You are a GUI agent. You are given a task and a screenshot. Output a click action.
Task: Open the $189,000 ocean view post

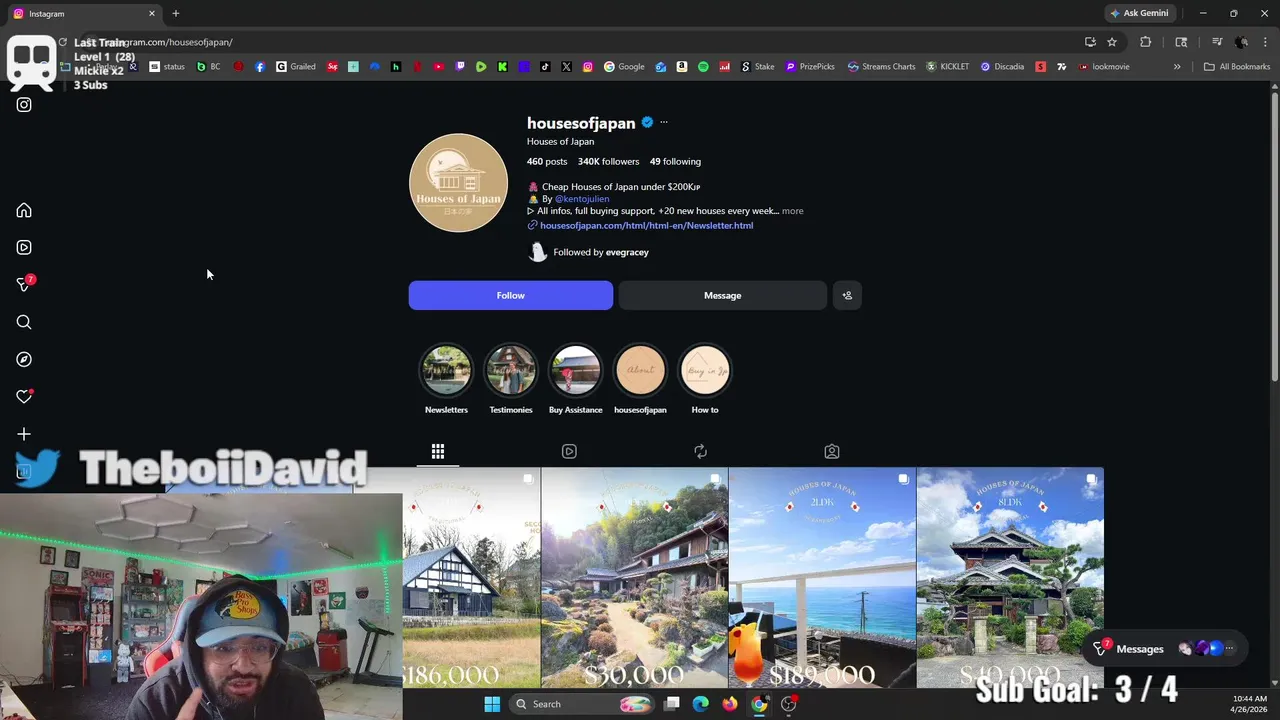point(822,578)
